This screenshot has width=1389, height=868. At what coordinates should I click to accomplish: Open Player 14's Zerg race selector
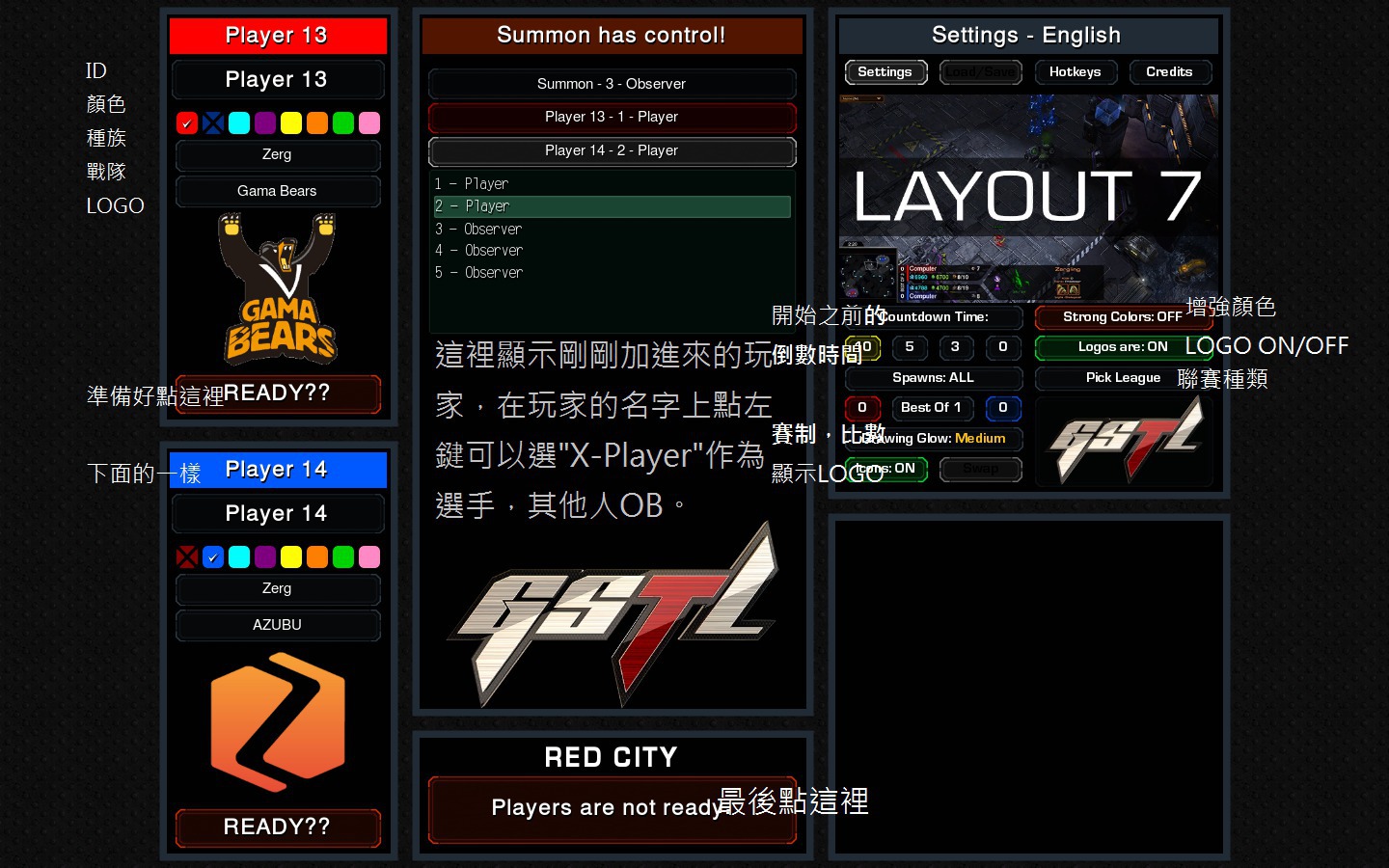point(278,588)
